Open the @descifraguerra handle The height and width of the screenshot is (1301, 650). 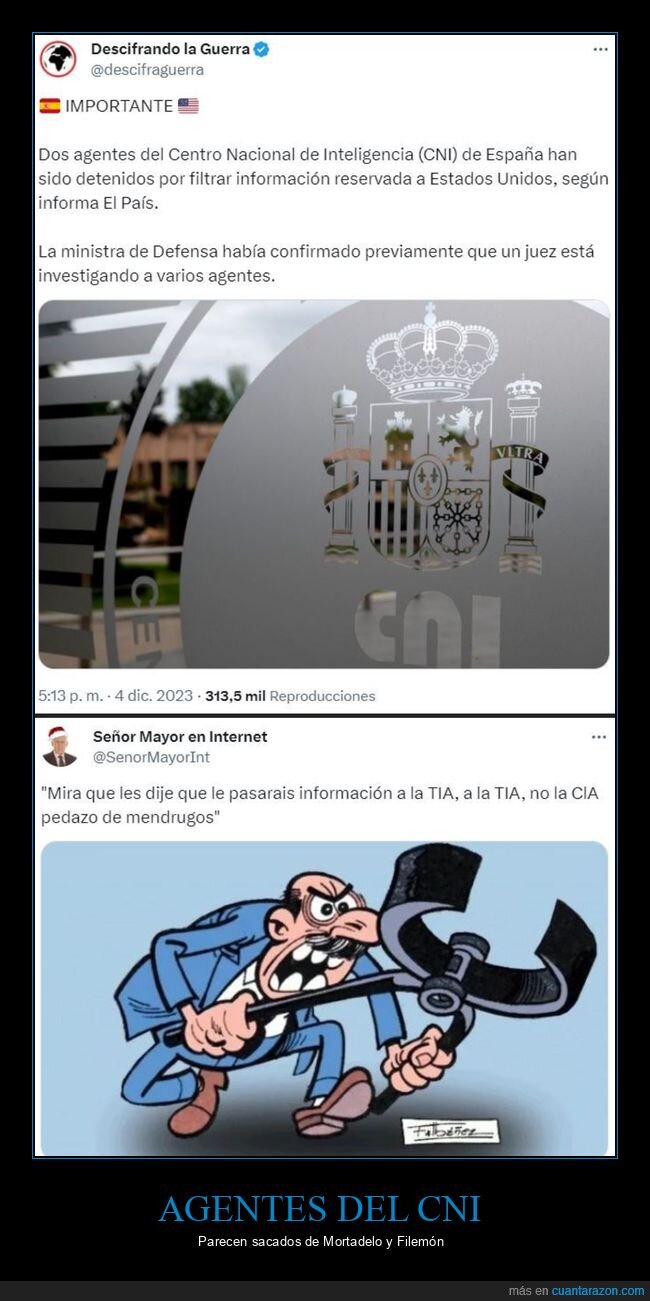coord(147,69)
